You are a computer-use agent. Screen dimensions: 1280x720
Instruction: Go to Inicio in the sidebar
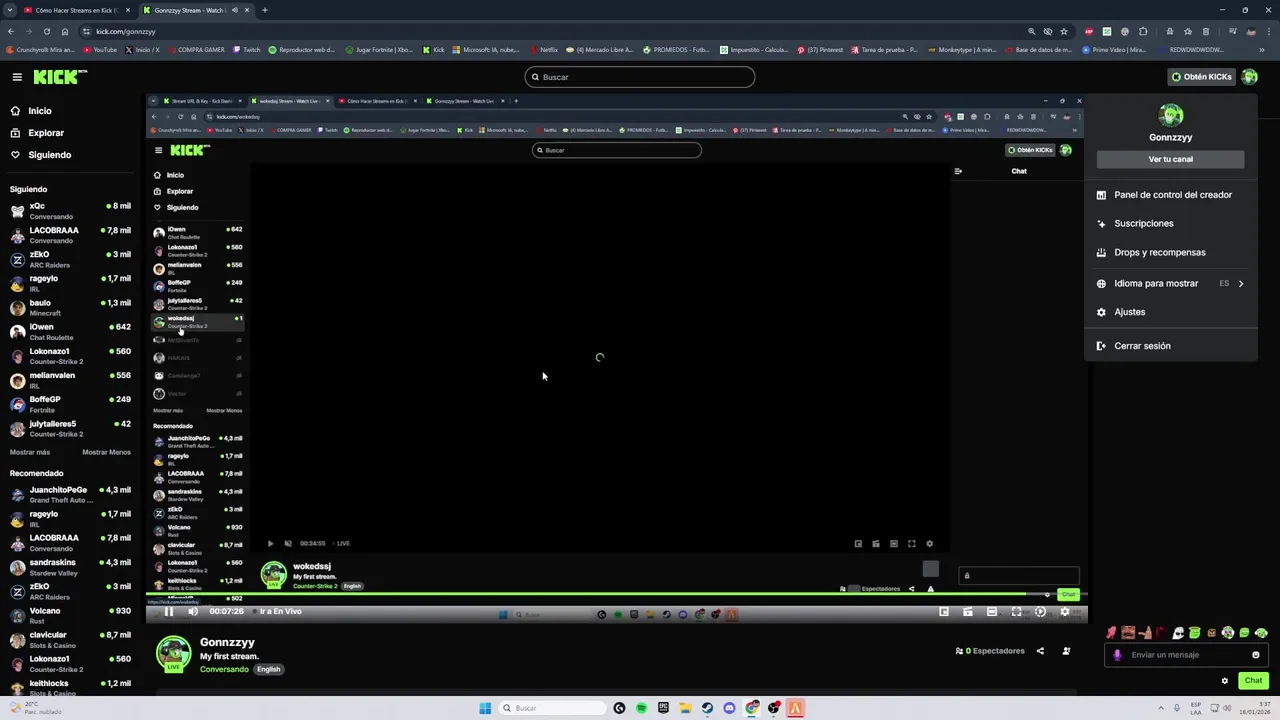[40, 111]
